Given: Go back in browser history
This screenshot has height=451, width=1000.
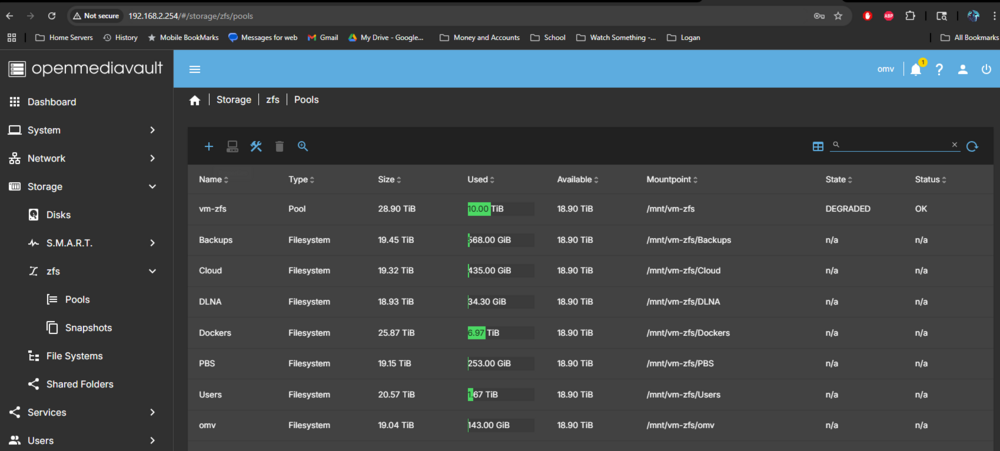Looking at the screenshot, I should (10, 16).
